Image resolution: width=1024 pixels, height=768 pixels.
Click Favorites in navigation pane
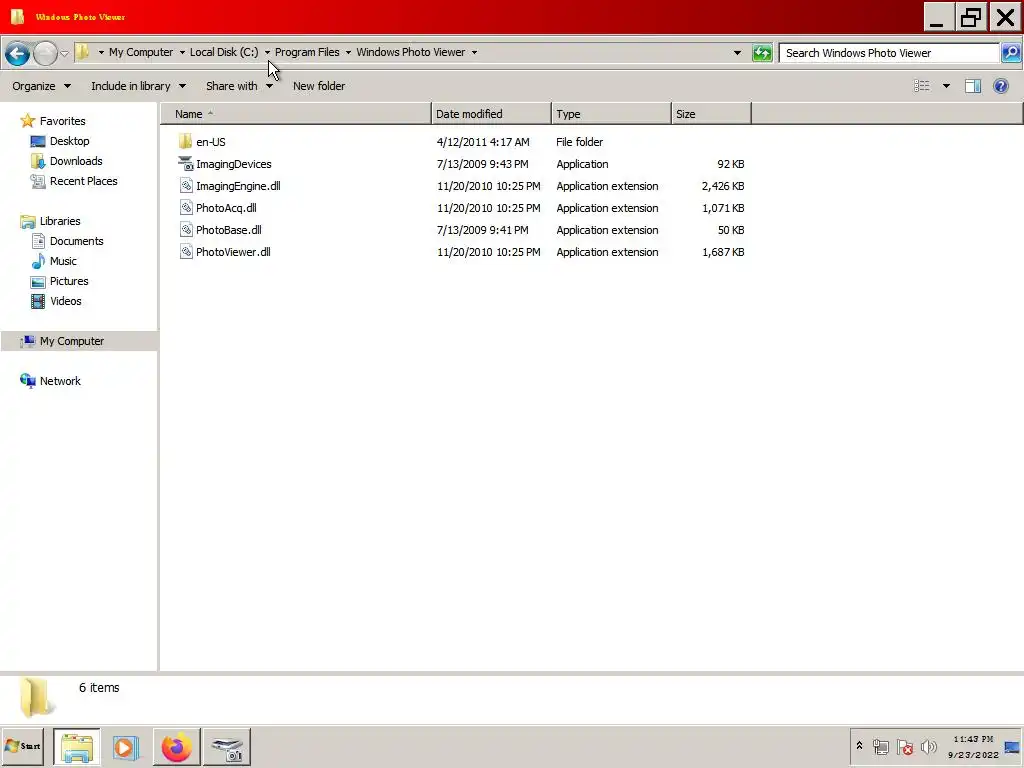pyautogui.click(x=63, y=121)
